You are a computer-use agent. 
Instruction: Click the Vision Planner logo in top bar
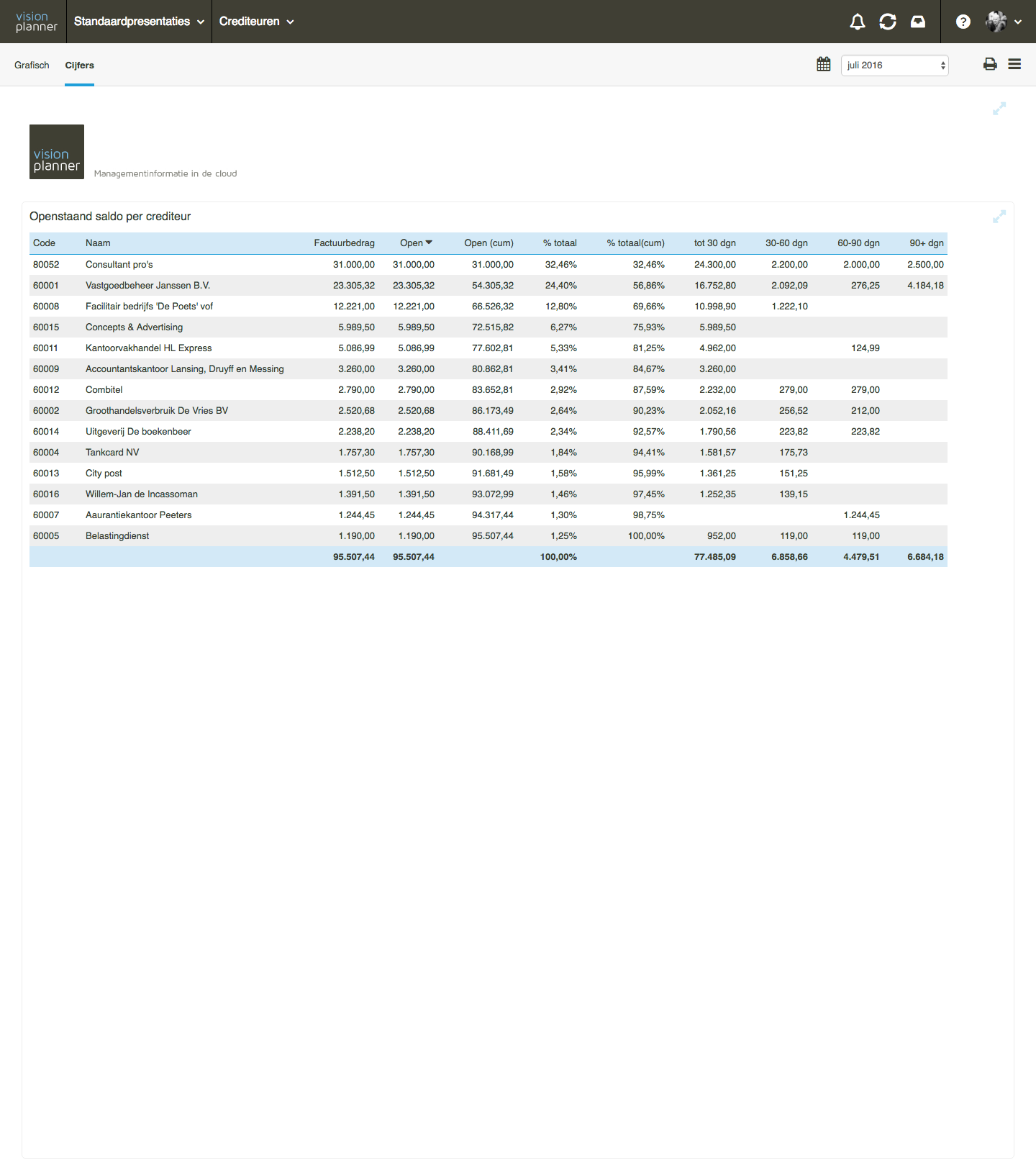click(36, 22)
